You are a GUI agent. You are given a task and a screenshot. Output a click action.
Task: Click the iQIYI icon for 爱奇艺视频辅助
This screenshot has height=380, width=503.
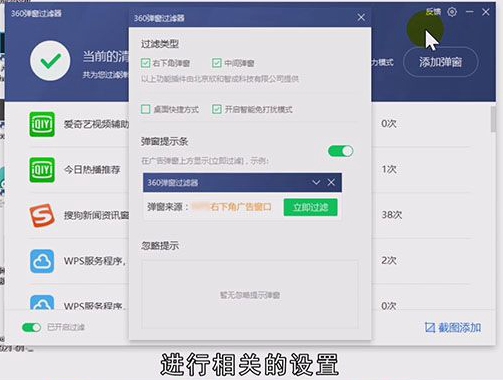tap(42, 124)
